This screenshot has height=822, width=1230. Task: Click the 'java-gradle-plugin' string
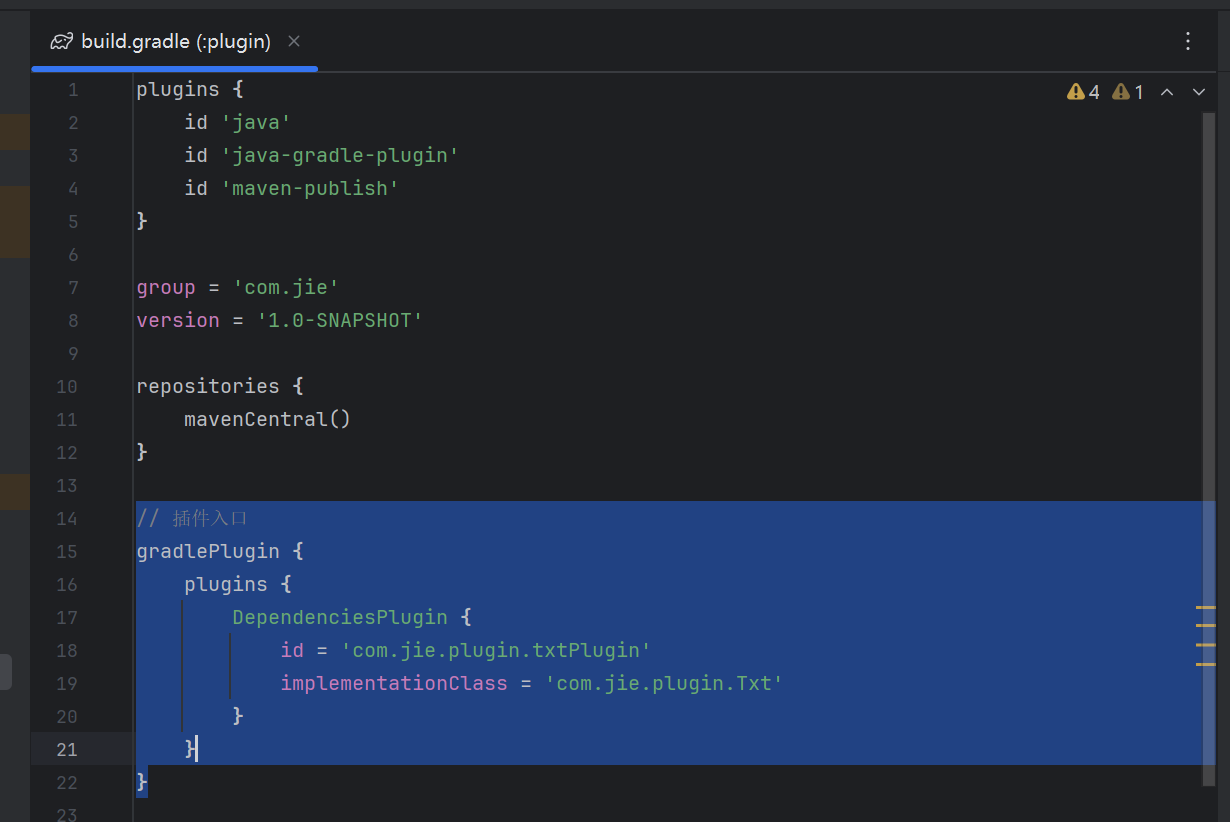coord(339,155)
